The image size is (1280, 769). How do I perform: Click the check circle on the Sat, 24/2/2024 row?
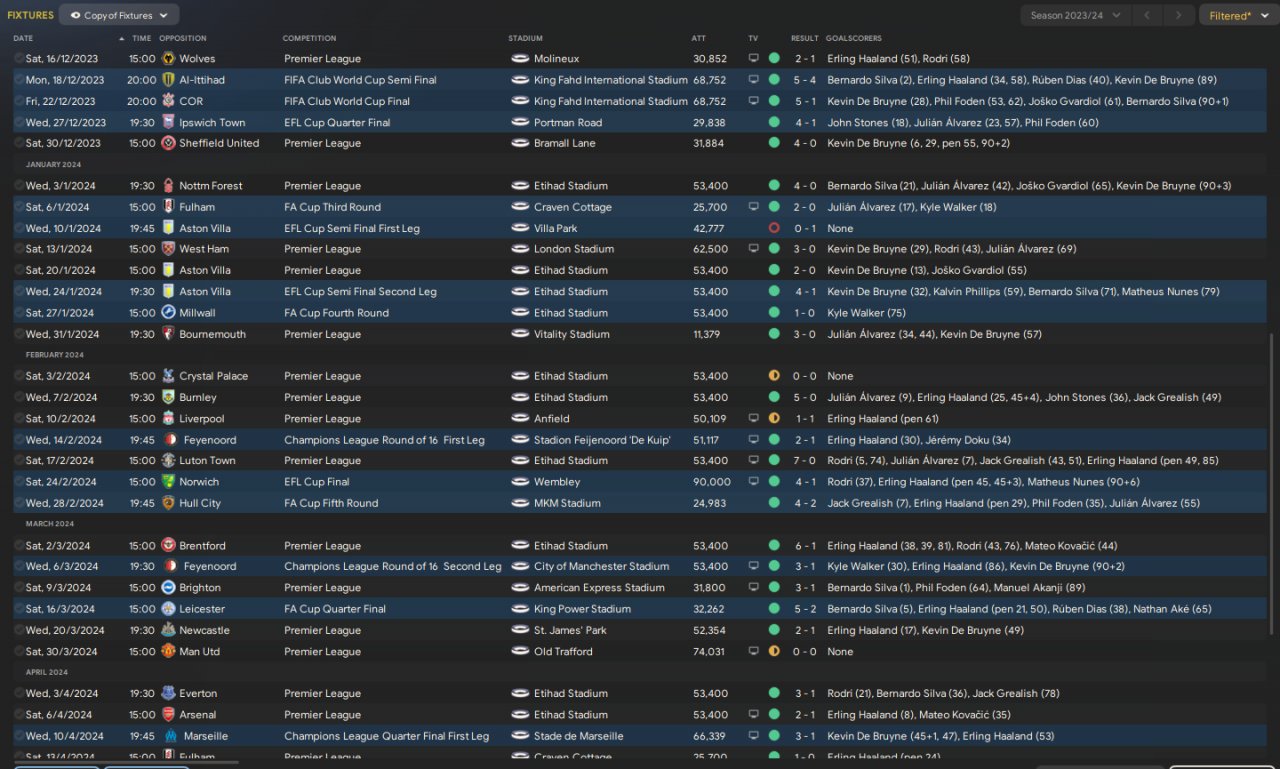[x=19, y=482]
